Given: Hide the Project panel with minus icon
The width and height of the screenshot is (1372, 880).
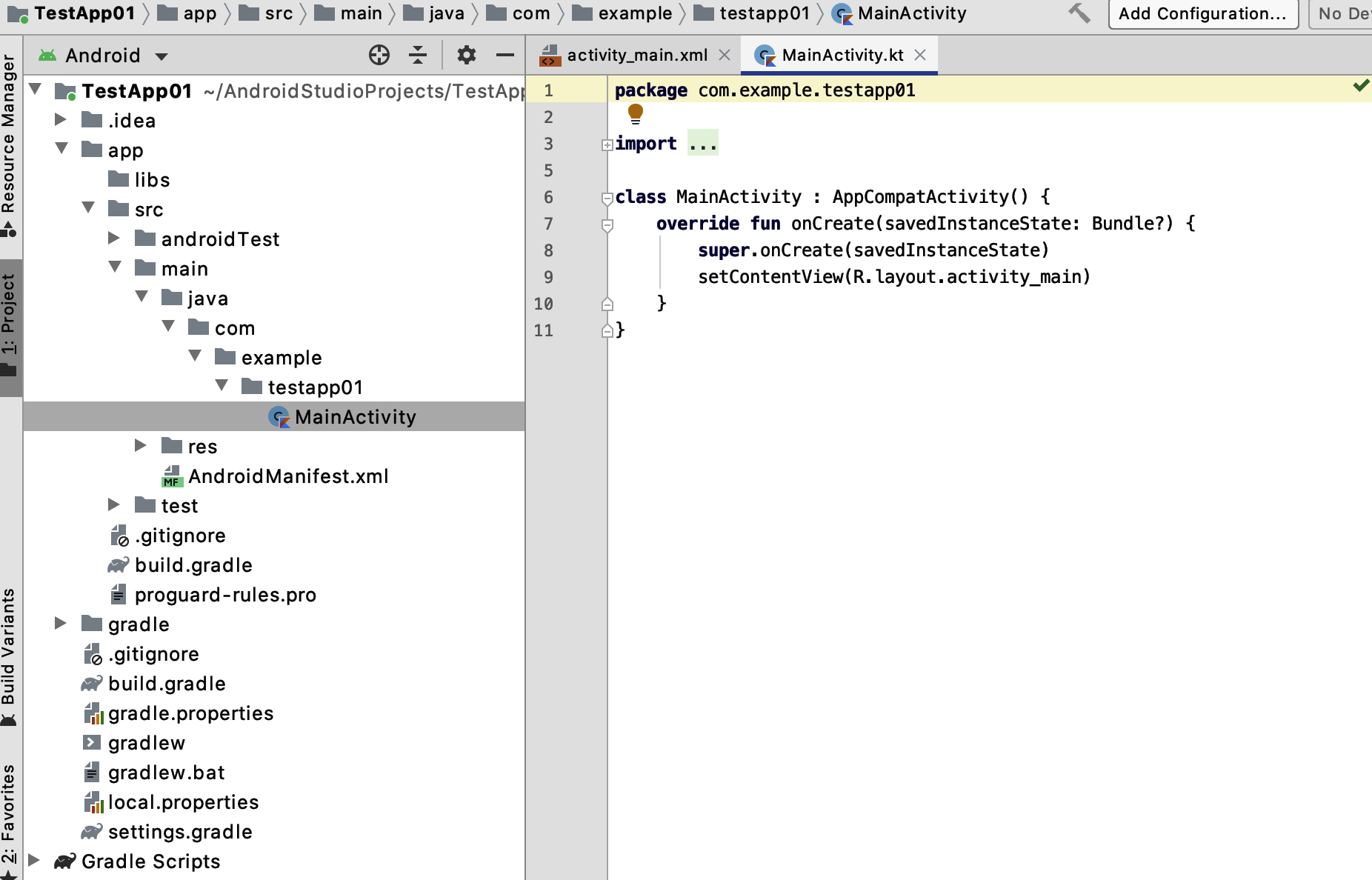Looking at the screenshot, I should [505, 55].
